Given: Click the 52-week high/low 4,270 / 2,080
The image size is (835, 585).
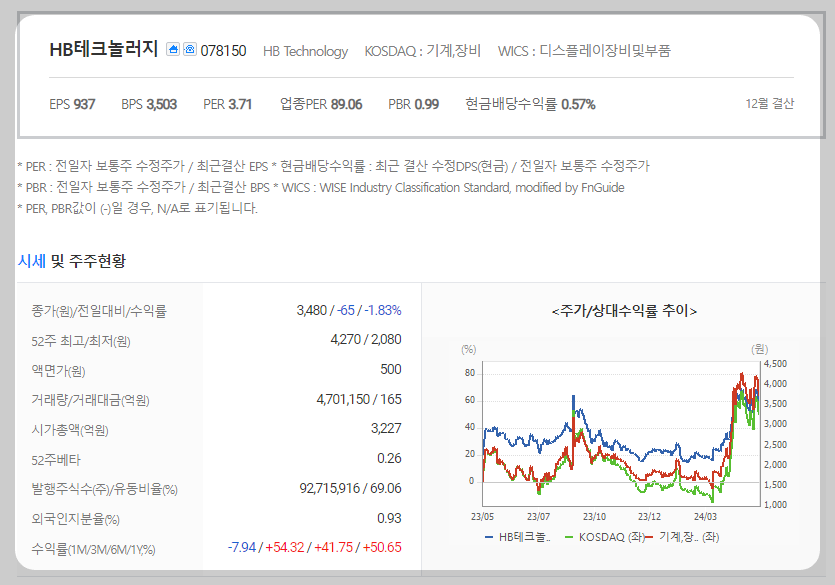Looking at the screenshot, I should (366, 339).
